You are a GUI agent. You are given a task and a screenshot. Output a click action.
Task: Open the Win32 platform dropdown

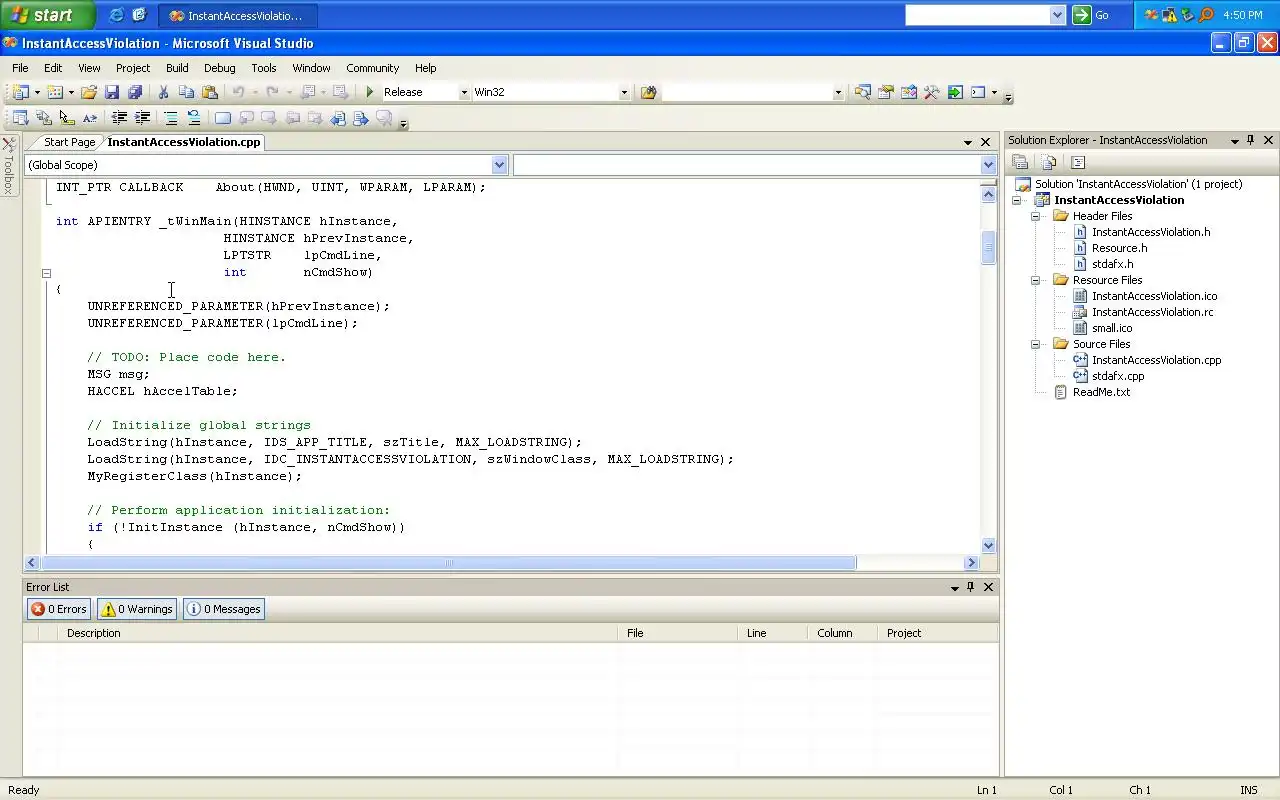pos(624,92)
